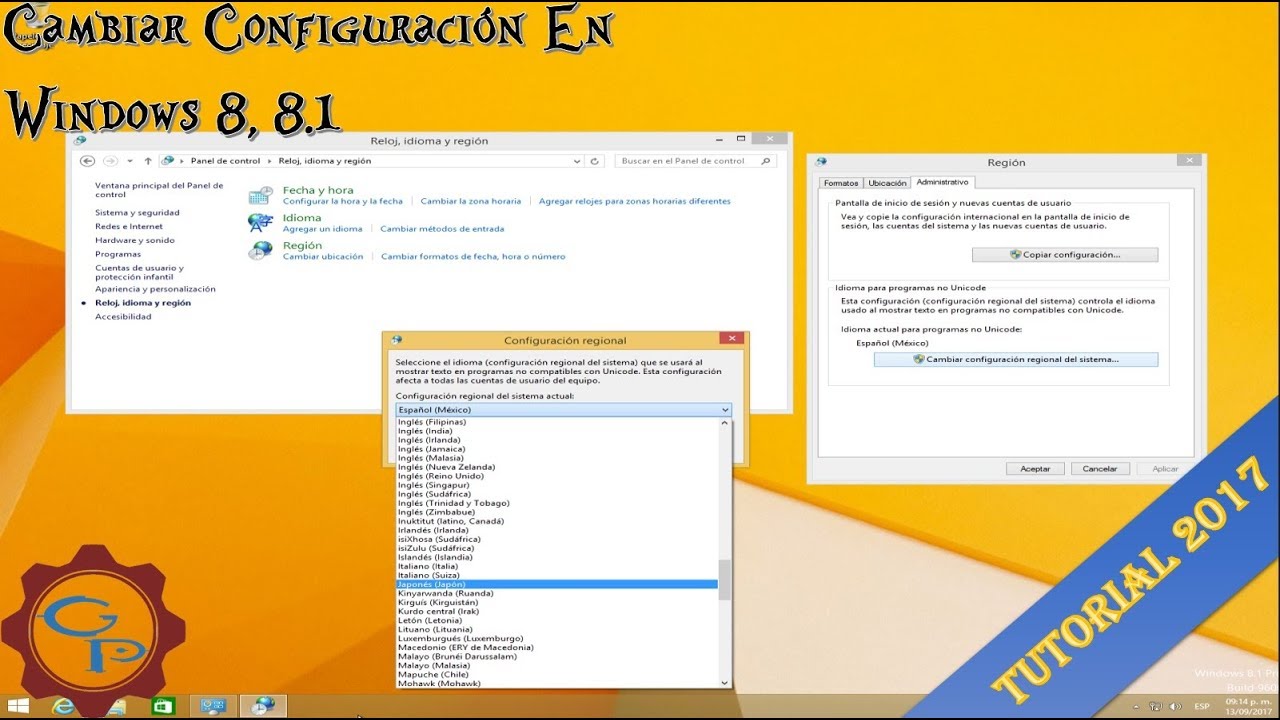
Task: Open the Español (México) locale combo box
Action: (563, 410)
